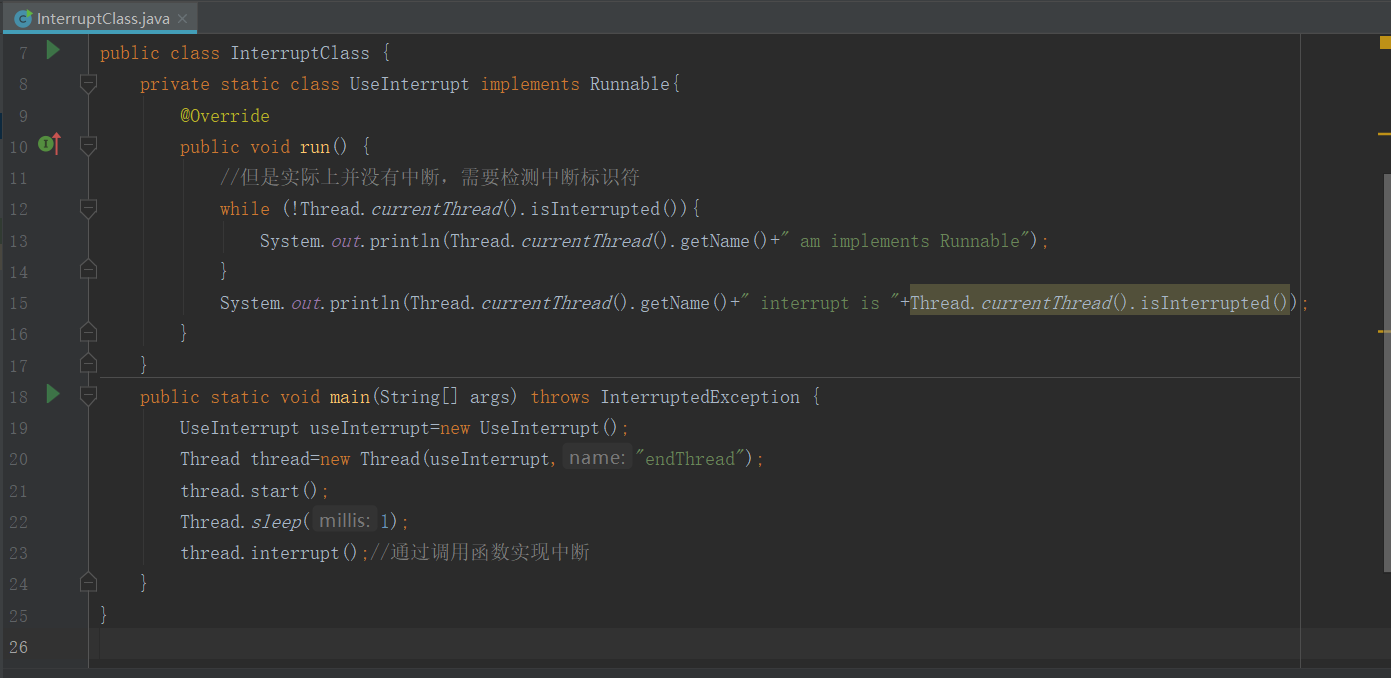Click the name: parameter hint on line 20

[596, 458]
